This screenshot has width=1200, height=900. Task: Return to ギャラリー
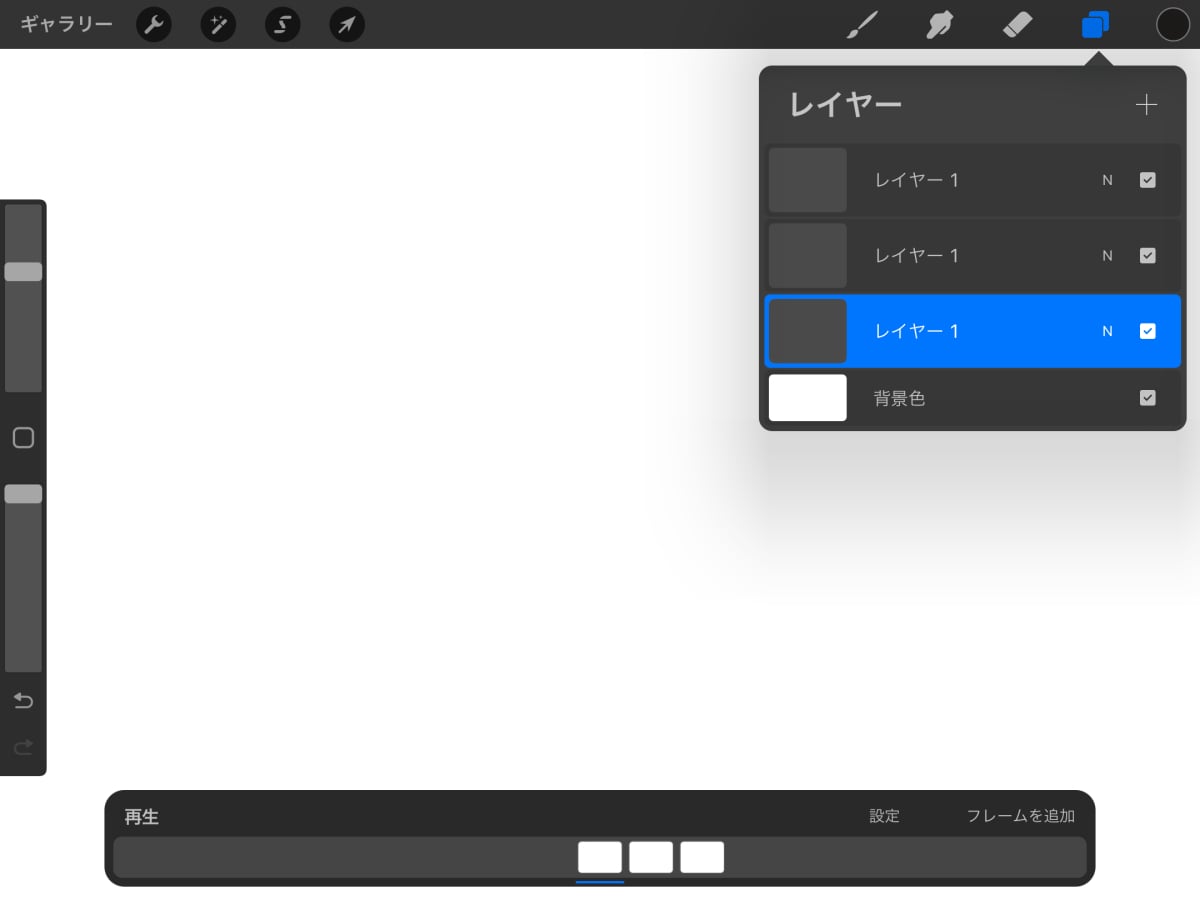click(x=67, y=24)
